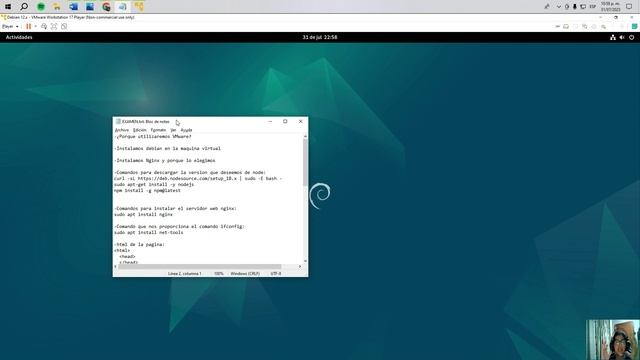Open the dropdown arrow beside the pause button
This screenshot has height=360, width=640.
[x=36, y=27]
